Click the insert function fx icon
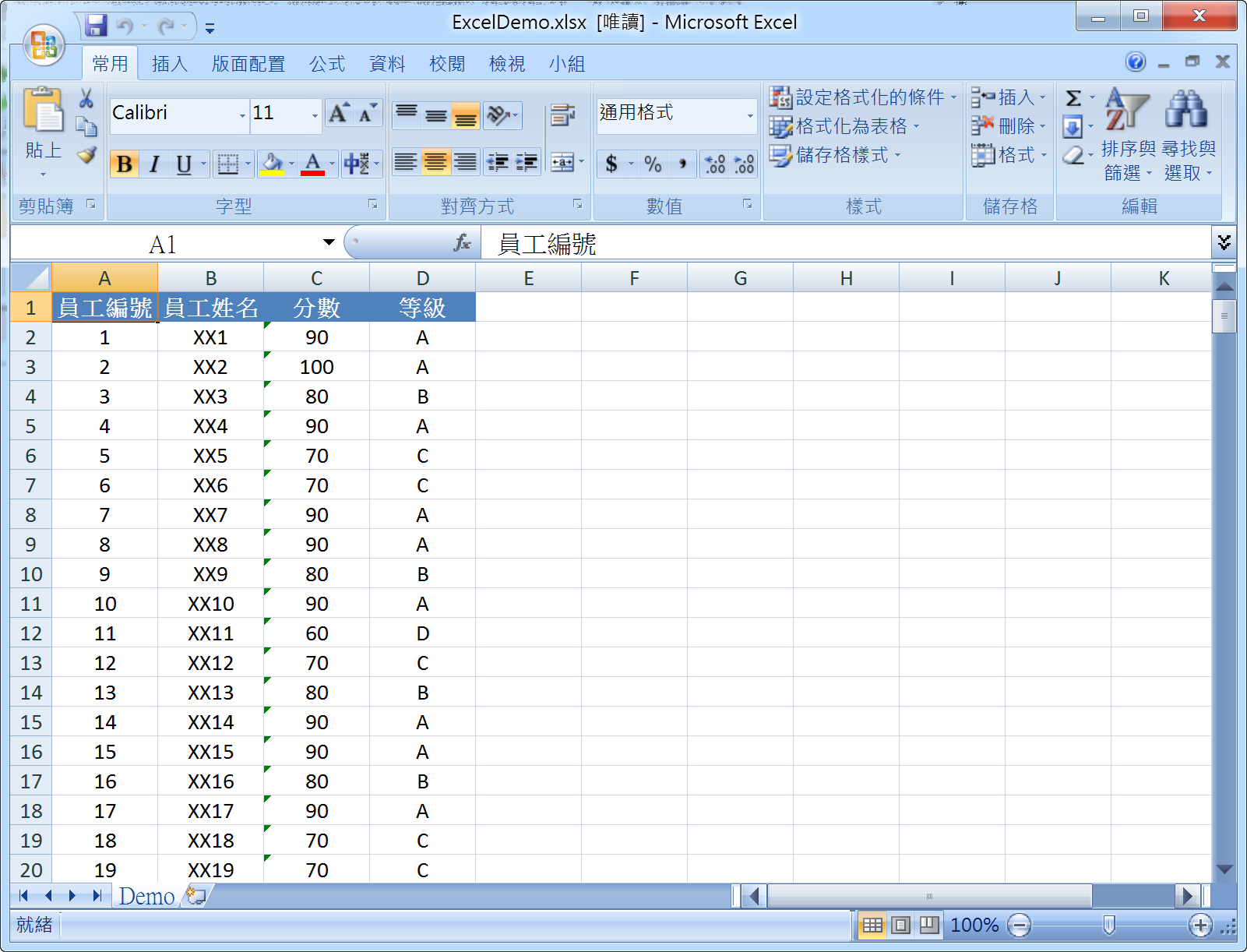Image resolution: width=1247 pixels, height=952 pixels. coord(463,243)
